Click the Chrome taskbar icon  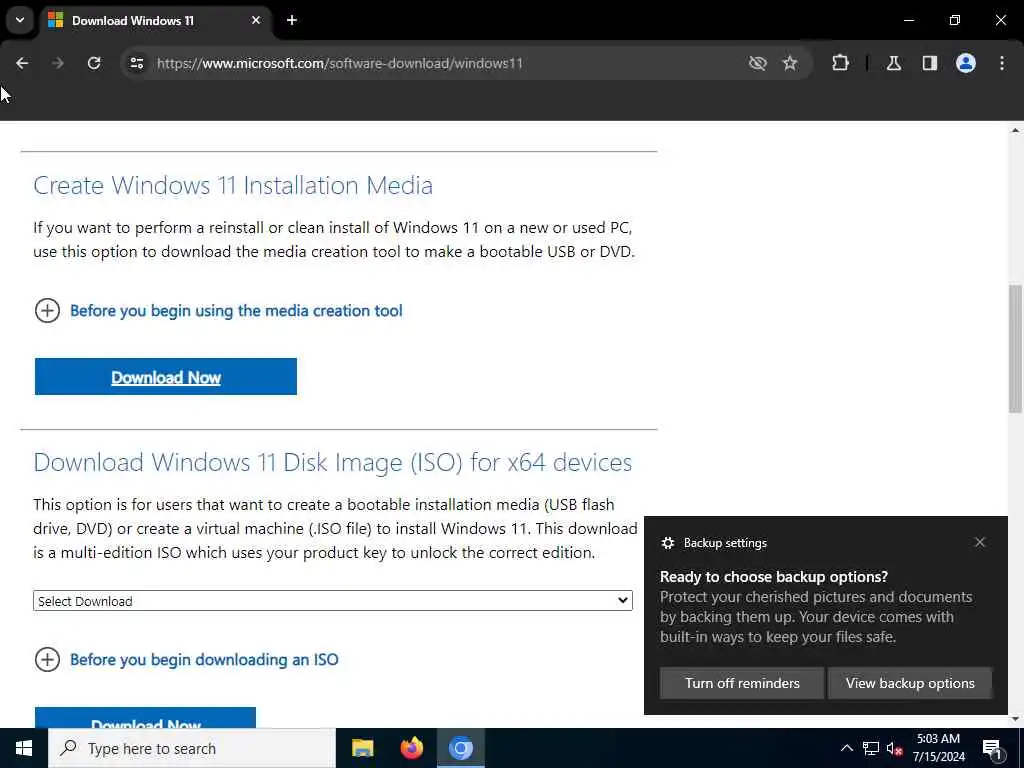461,748
